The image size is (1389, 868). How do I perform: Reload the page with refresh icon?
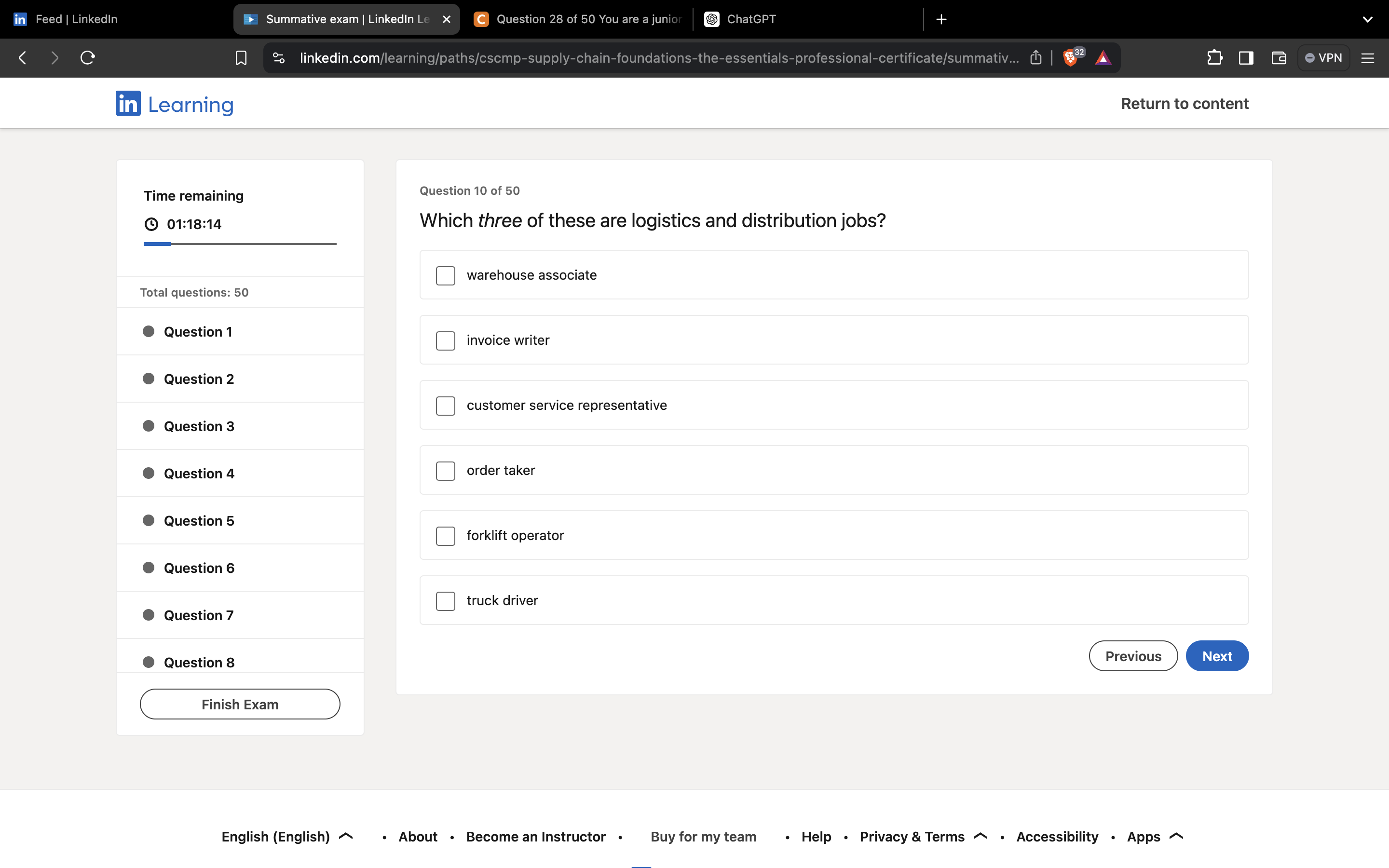87,58
